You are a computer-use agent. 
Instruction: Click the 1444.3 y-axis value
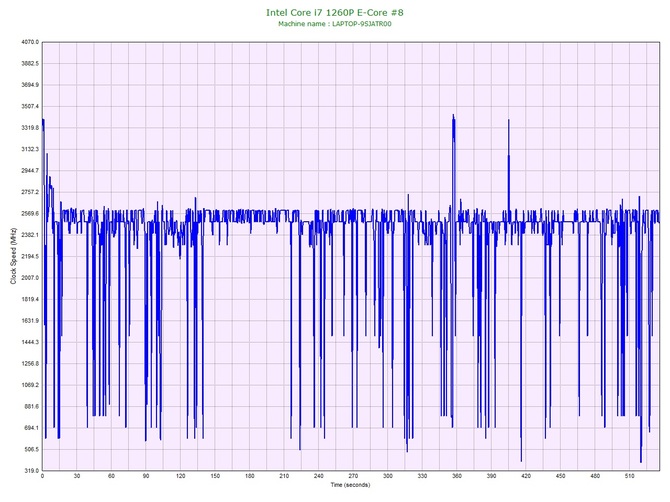pos(30,342)
